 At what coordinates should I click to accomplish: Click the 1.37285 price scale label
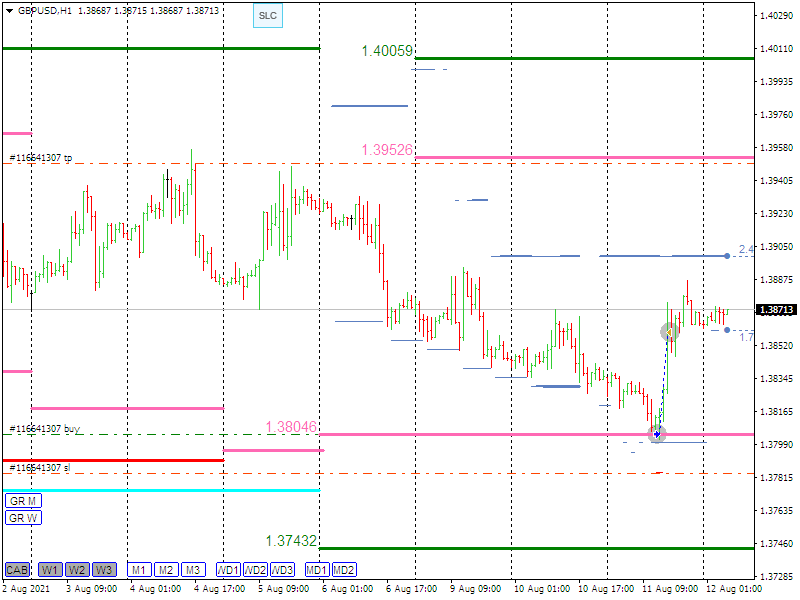pyautogui.click(x=777, y=577)
